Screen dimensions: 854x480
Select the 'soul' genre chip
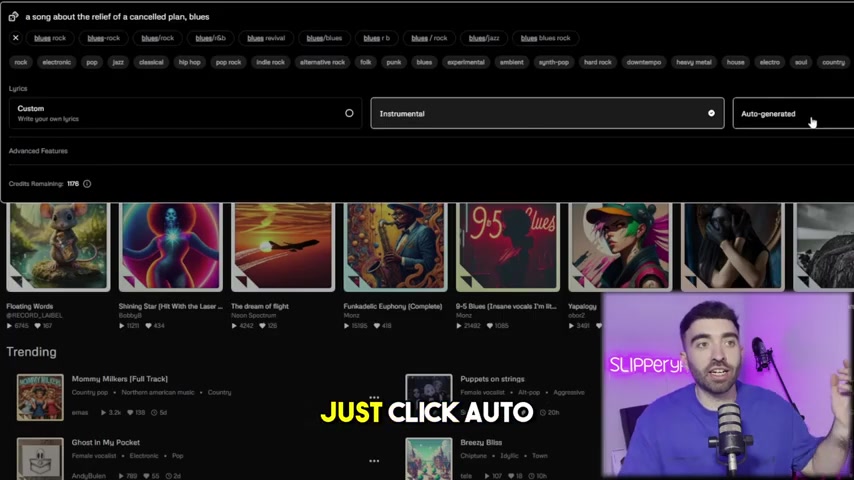point(801,62)
